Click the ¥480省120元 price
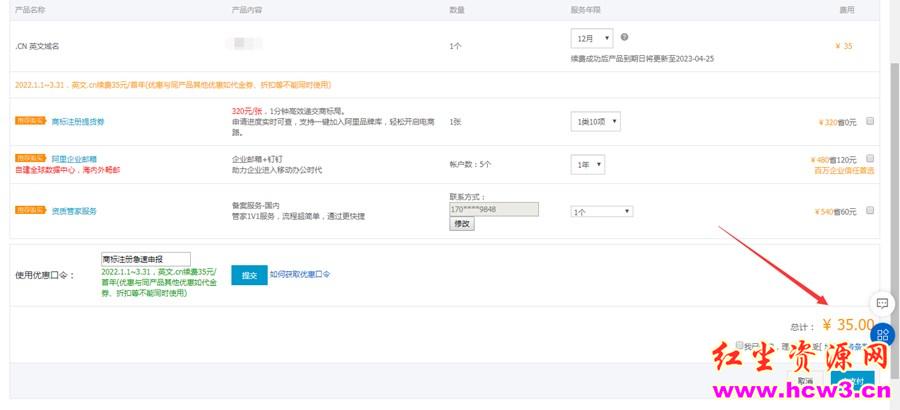 (x=833, y=160)
